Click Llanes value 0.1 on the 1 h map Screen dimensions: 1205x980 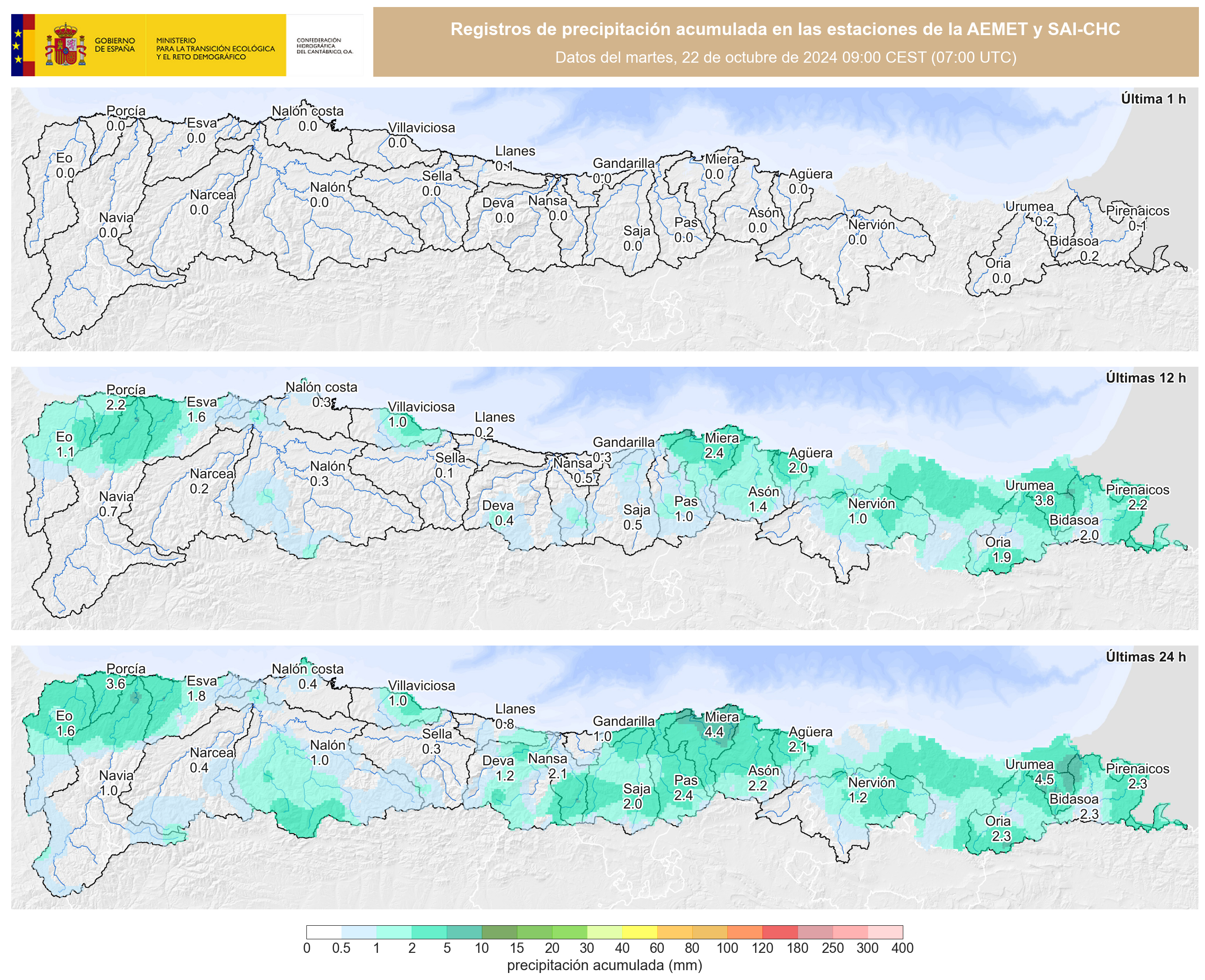coord(505,166)
